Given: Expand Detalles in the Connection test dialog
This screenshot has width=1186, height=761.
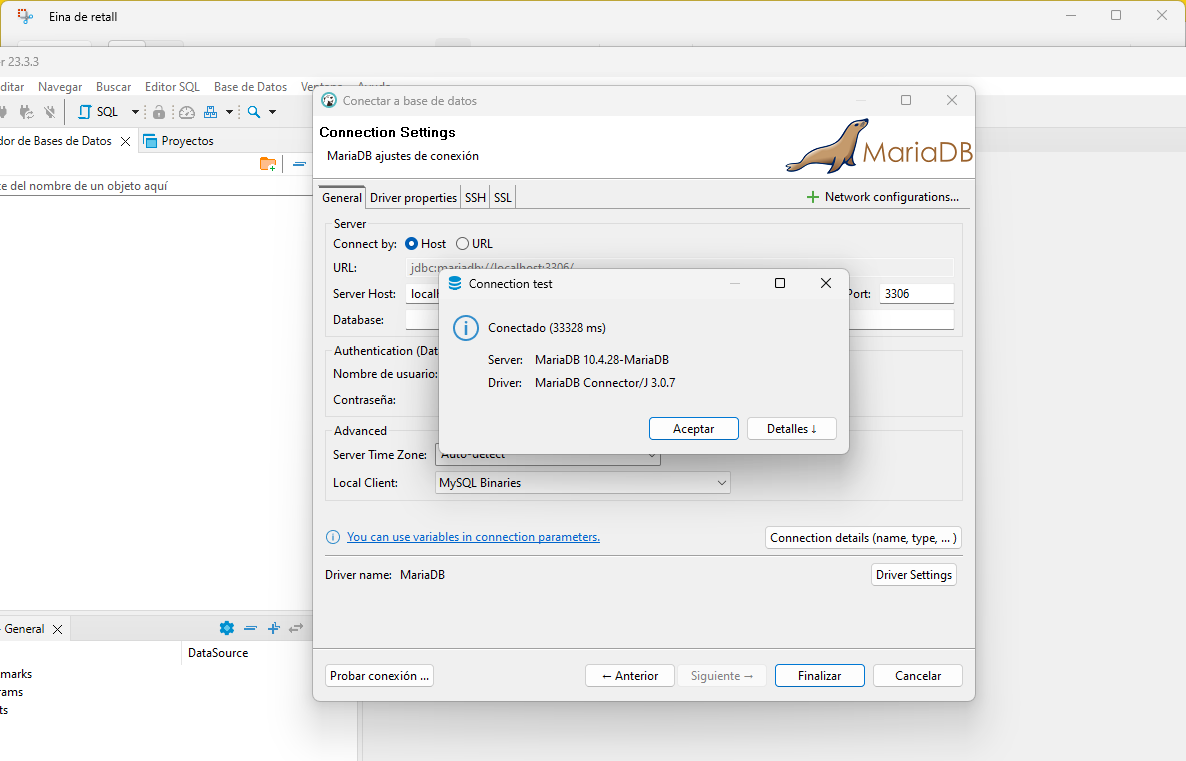Looking at the screenshot, I should click(x=791, y=429).
